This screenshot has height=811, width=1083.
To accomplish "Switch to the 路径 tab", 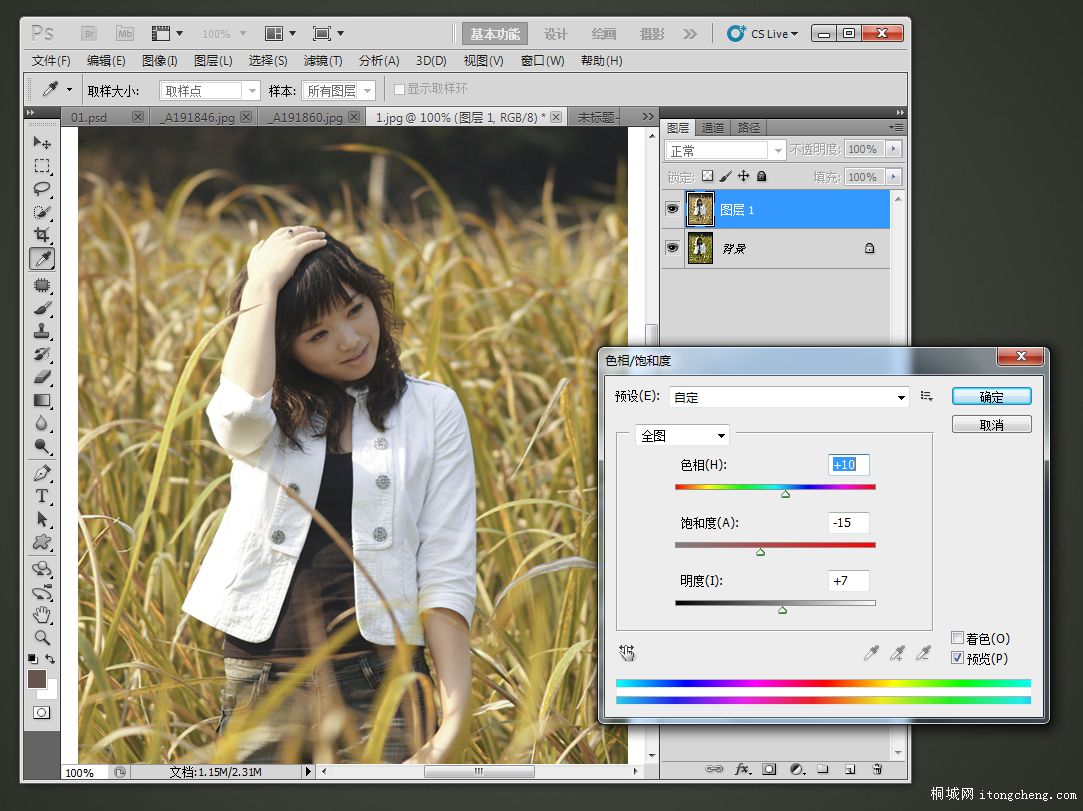I will click(749, 128).
